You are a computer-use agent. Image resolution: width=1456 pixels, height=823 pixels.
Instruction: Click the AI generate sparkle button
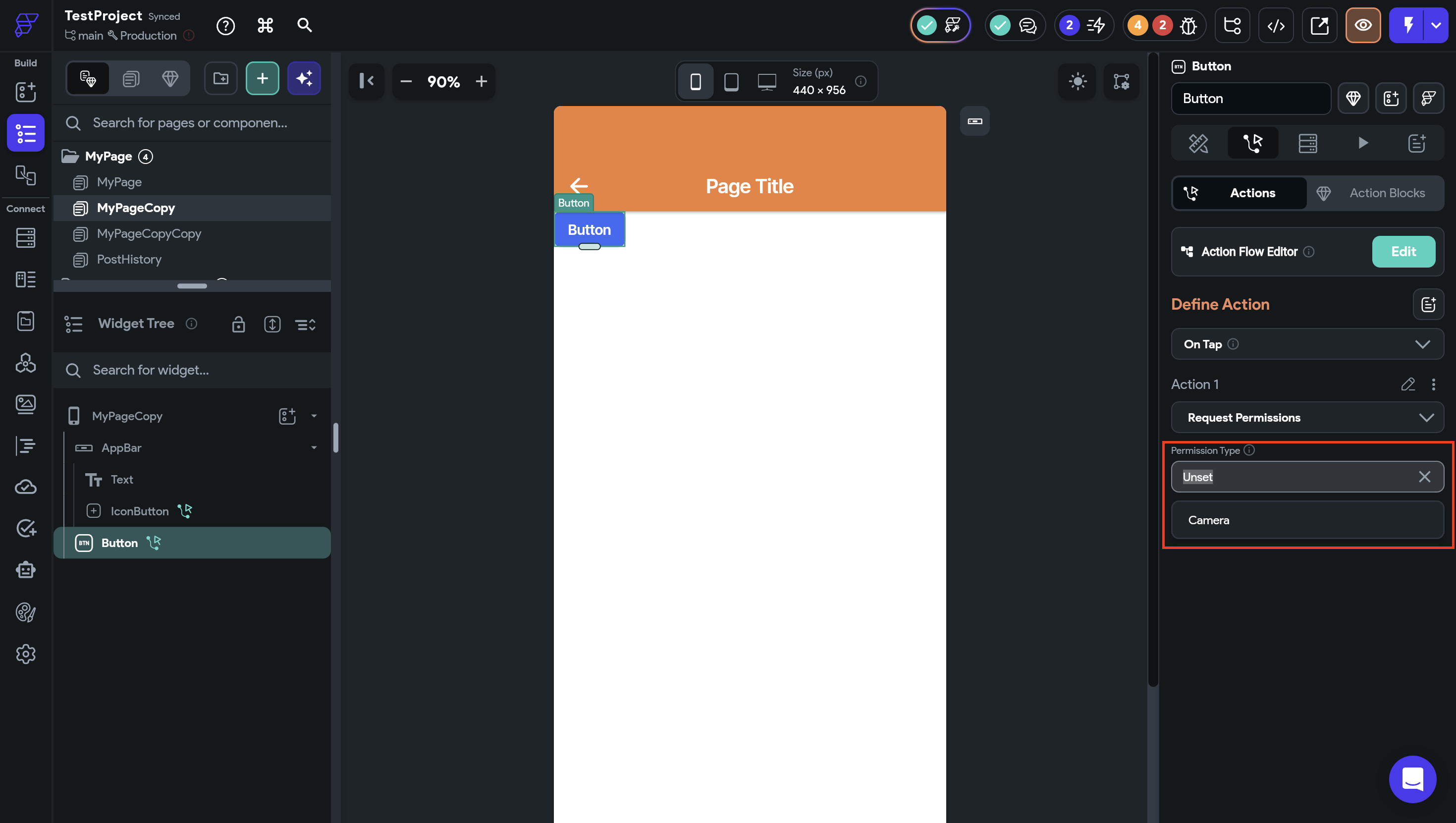[x=304, y=79]
